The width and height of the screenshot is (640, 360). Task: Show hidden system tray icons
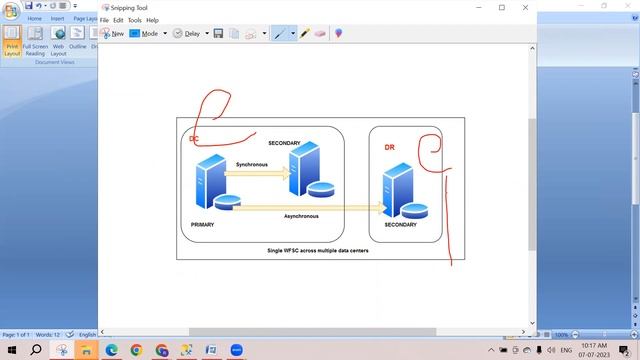pos(491,350)
